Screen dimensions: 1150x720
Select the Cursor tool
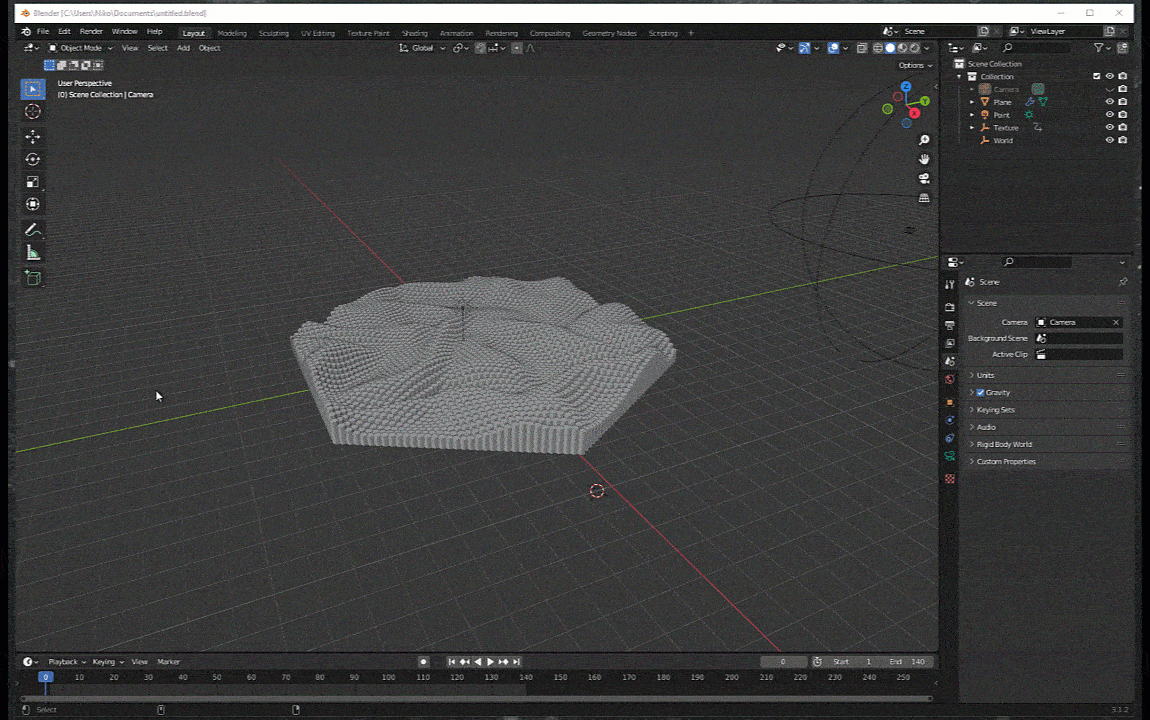coord(32,111)
